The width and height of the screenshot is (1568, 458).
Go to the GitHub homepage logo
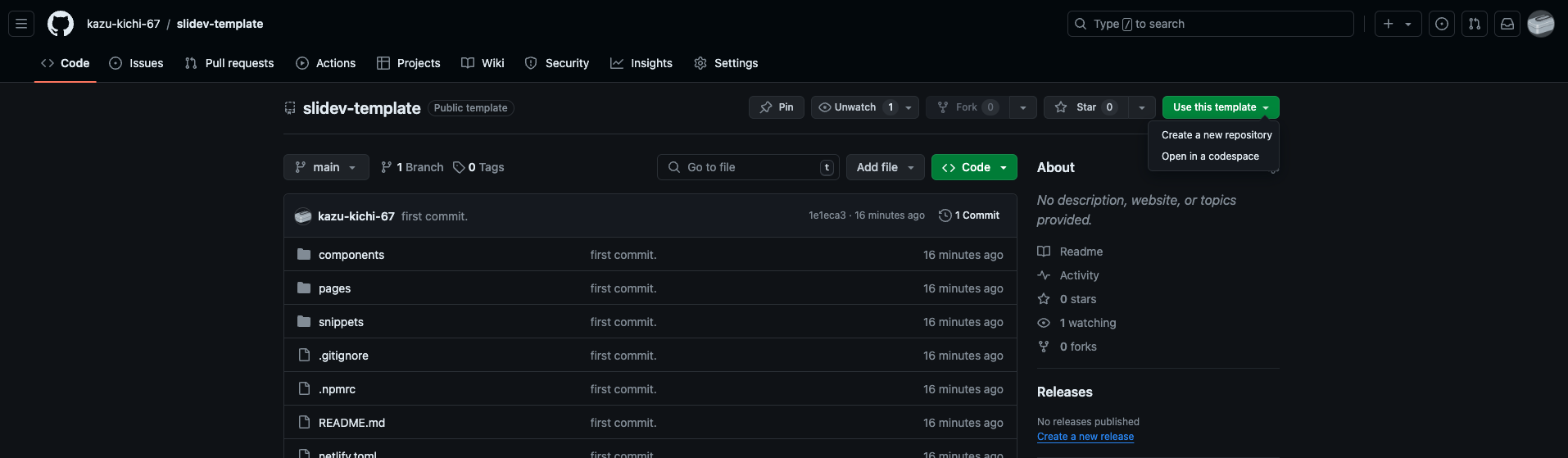click(x=61, y=24)
